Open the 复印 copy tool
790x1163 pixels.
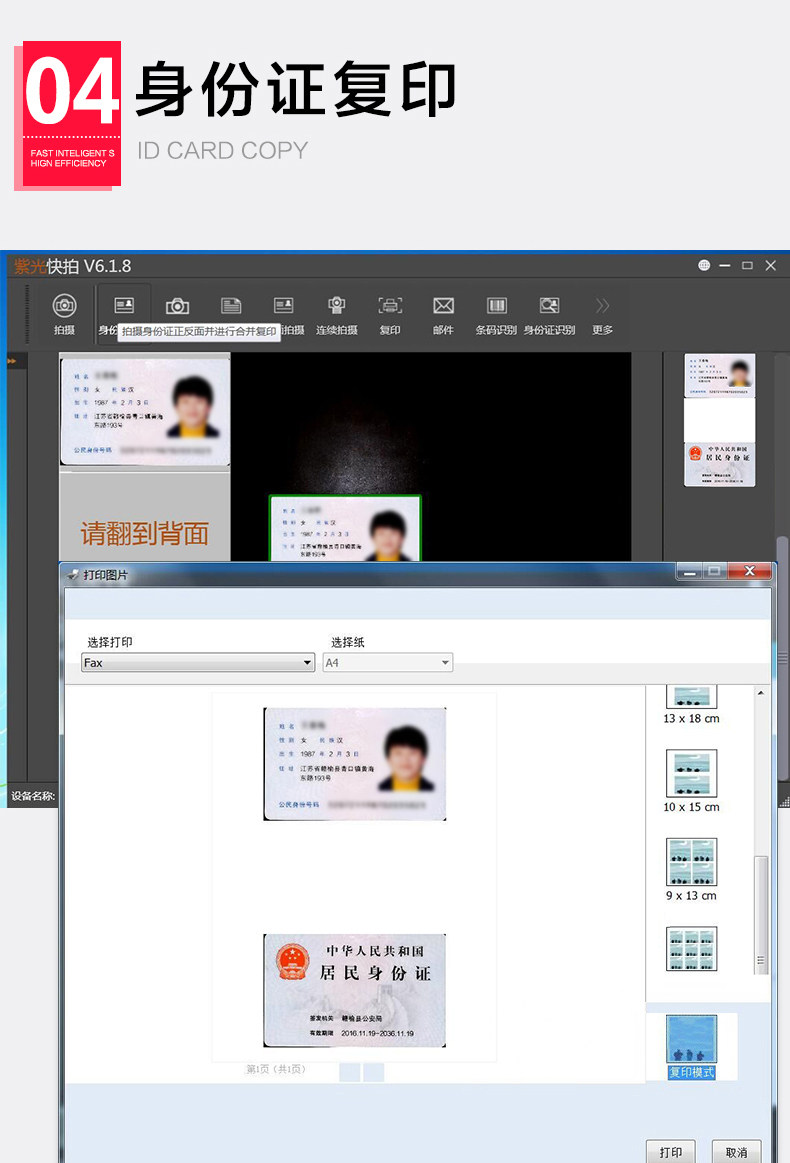(x=390, y=314)
